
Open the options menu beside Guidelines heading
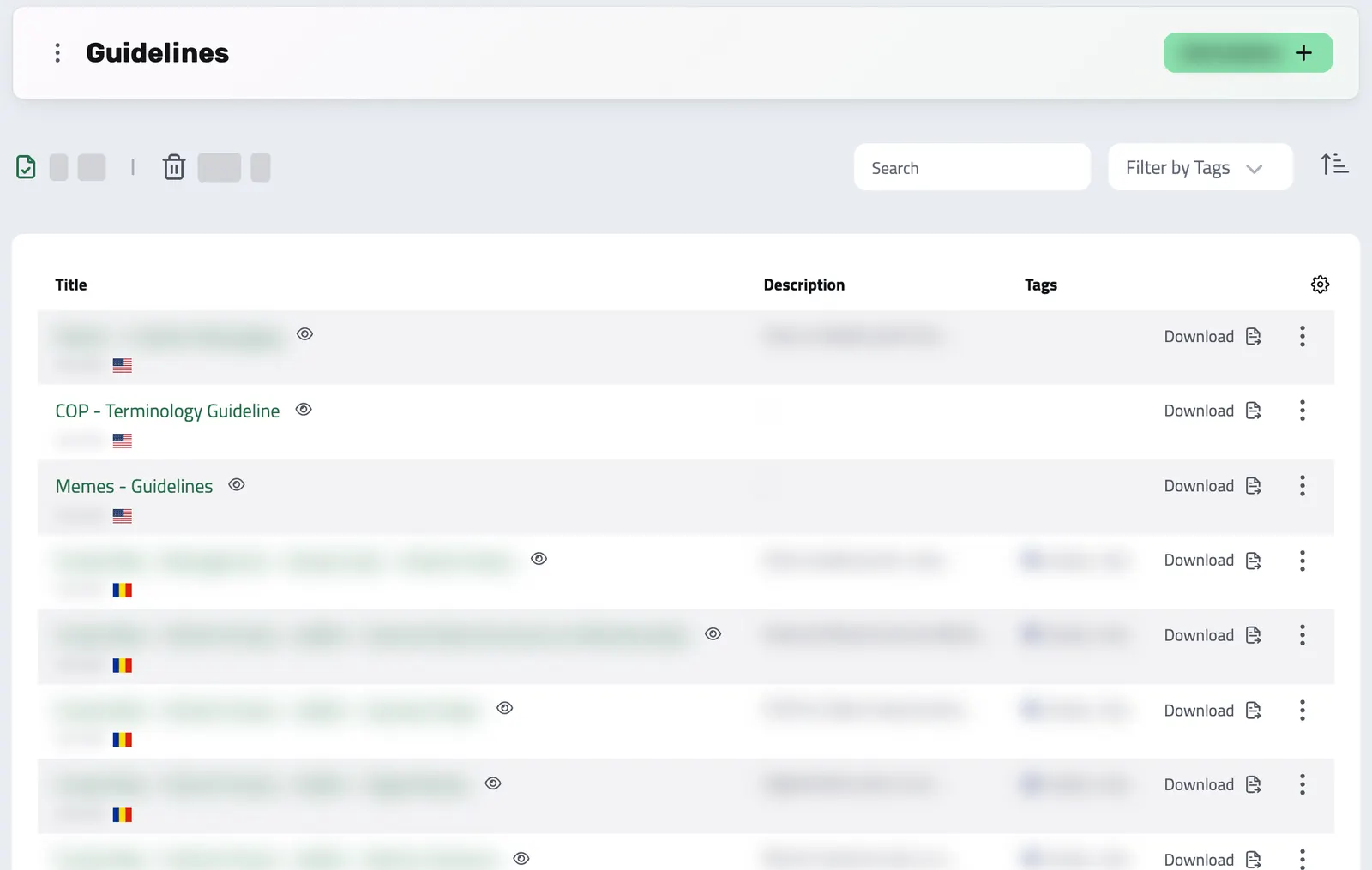point(57,53)
